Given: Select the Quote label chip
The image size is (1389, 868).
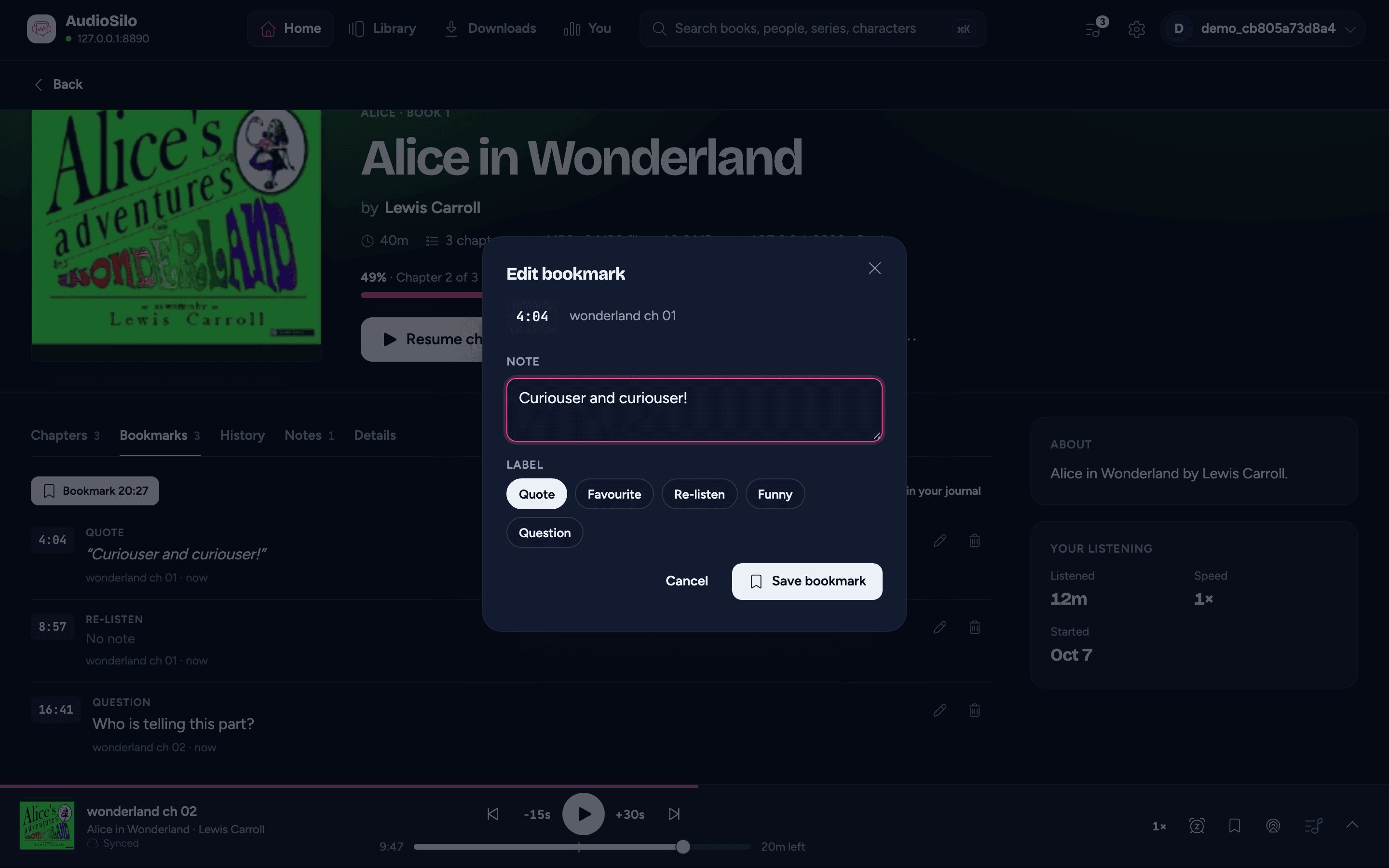Looking at the screenshot, I should pos(536,494).
